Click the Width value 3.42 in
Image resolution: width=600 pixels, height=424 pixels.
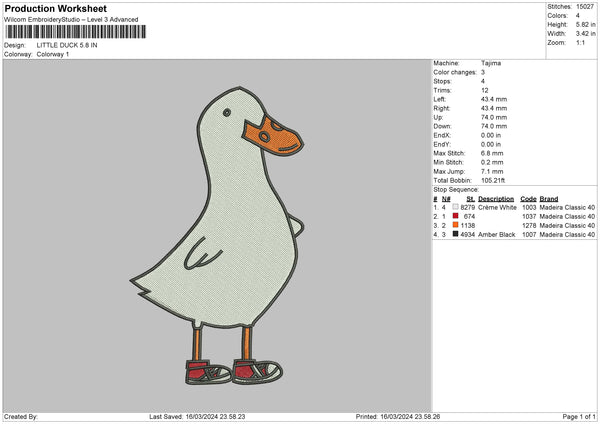point(585,34)
